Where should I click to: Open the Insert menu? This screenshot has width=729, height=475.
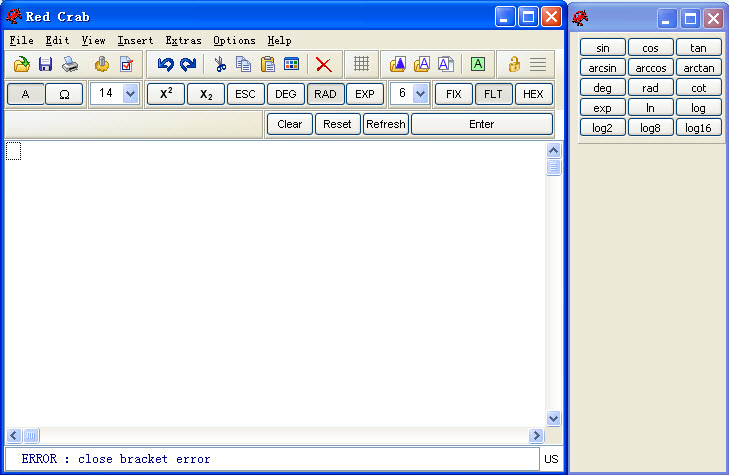tap(135, 40)
